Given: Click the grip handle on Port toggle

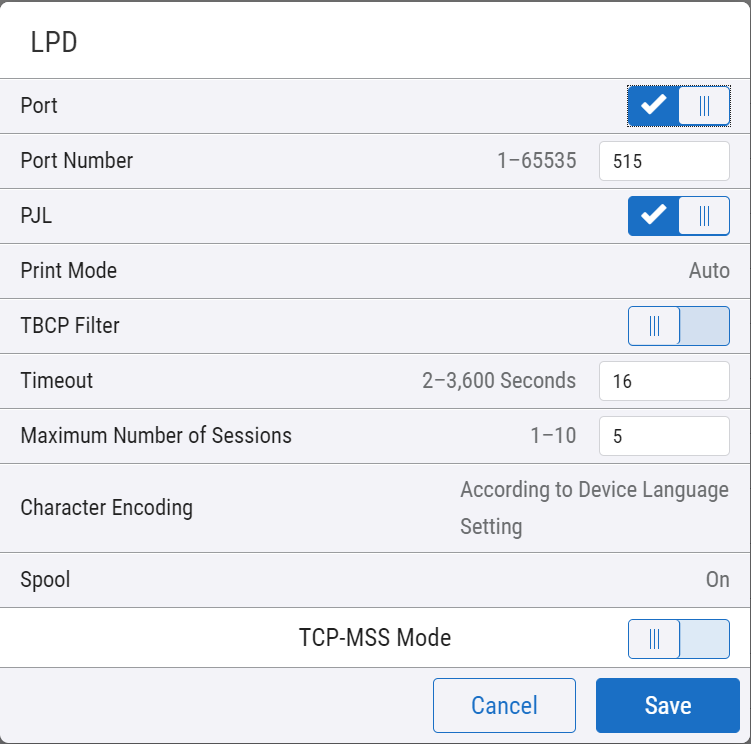Looking at the screenshot, I should pos(704,106).
